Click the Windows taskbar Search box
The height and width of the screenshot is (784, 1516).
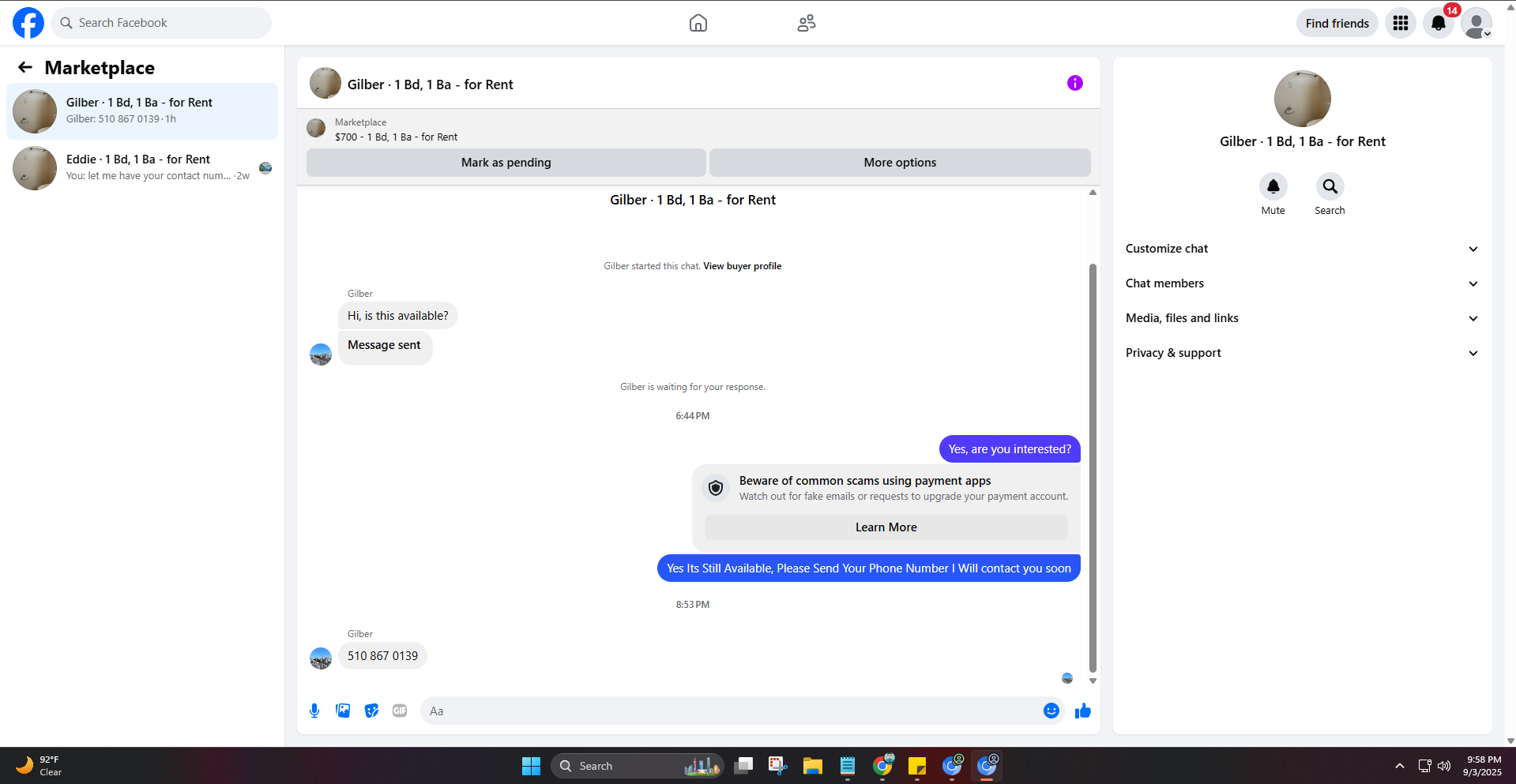(638, 766)
